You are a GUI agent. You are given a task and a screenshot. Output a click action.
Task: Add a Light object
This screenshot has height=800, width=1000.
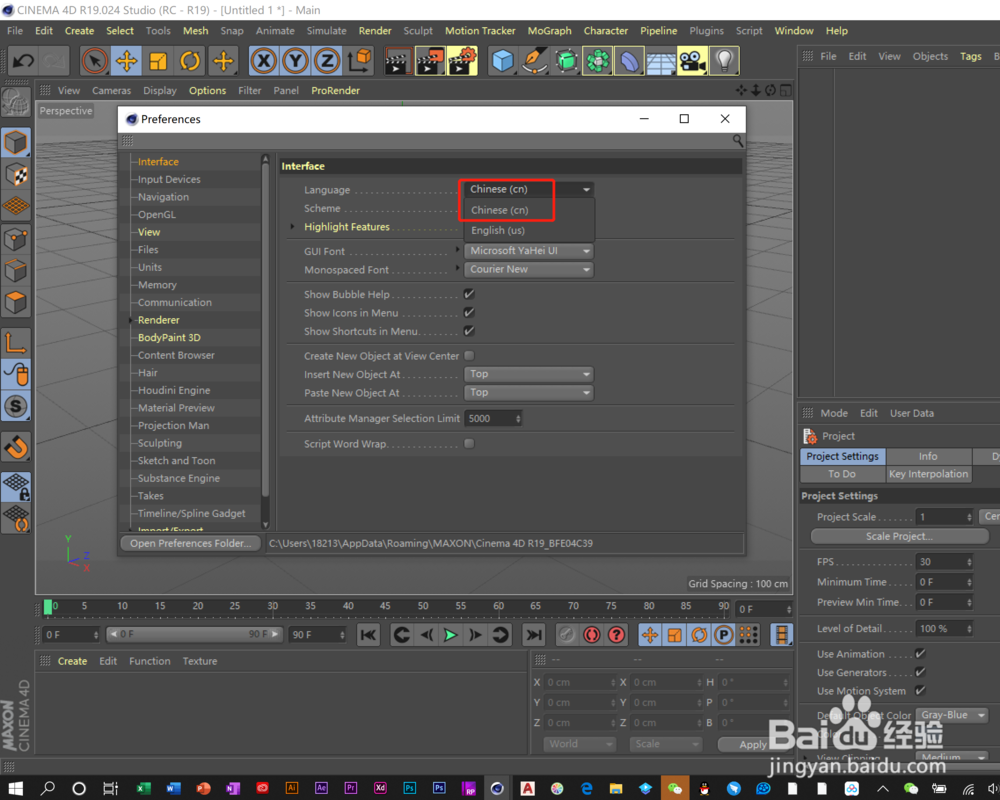coord(724,61)
